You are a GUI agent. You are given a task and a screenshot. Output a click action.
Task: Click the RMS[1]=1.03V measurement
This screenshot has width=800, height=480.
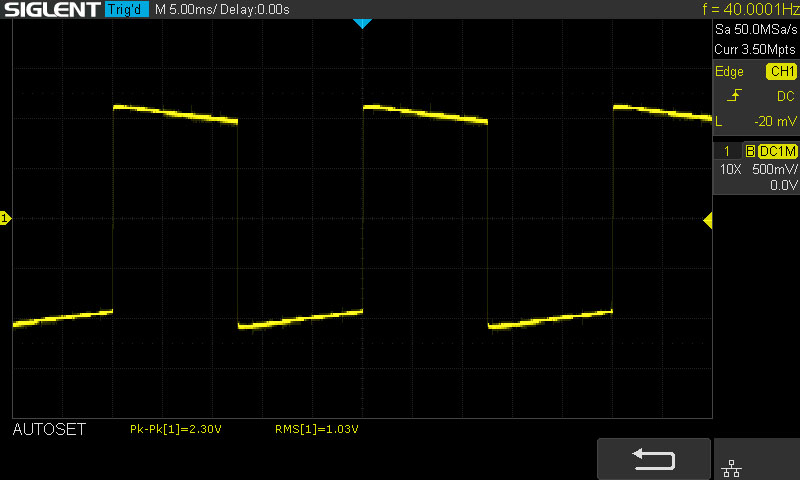[x=316, y=430]
